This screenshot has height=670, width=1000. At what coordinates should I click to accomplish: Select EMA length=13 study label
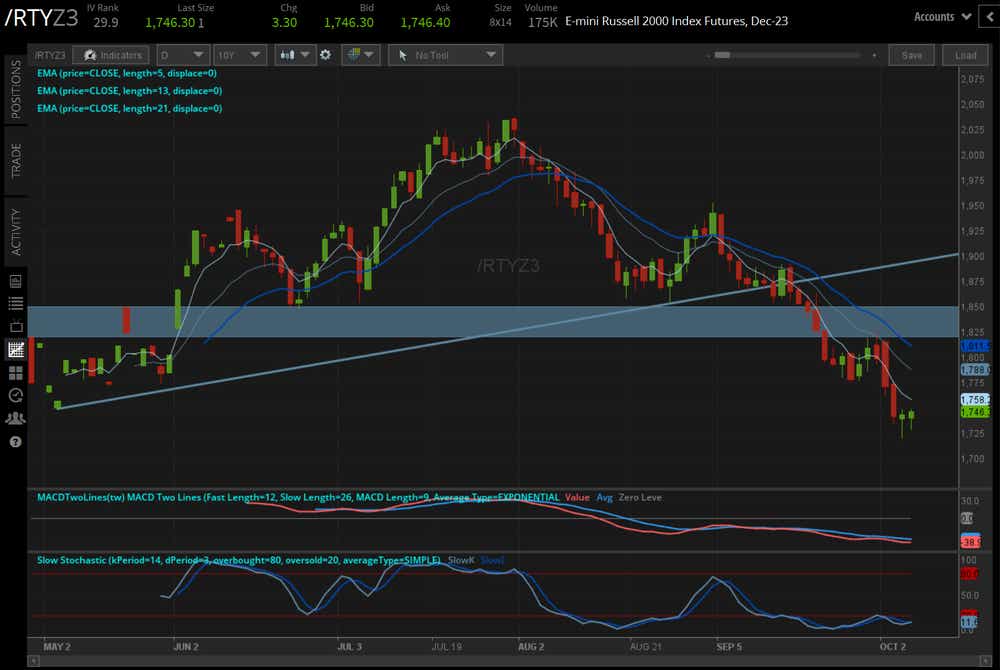point(129,91)
